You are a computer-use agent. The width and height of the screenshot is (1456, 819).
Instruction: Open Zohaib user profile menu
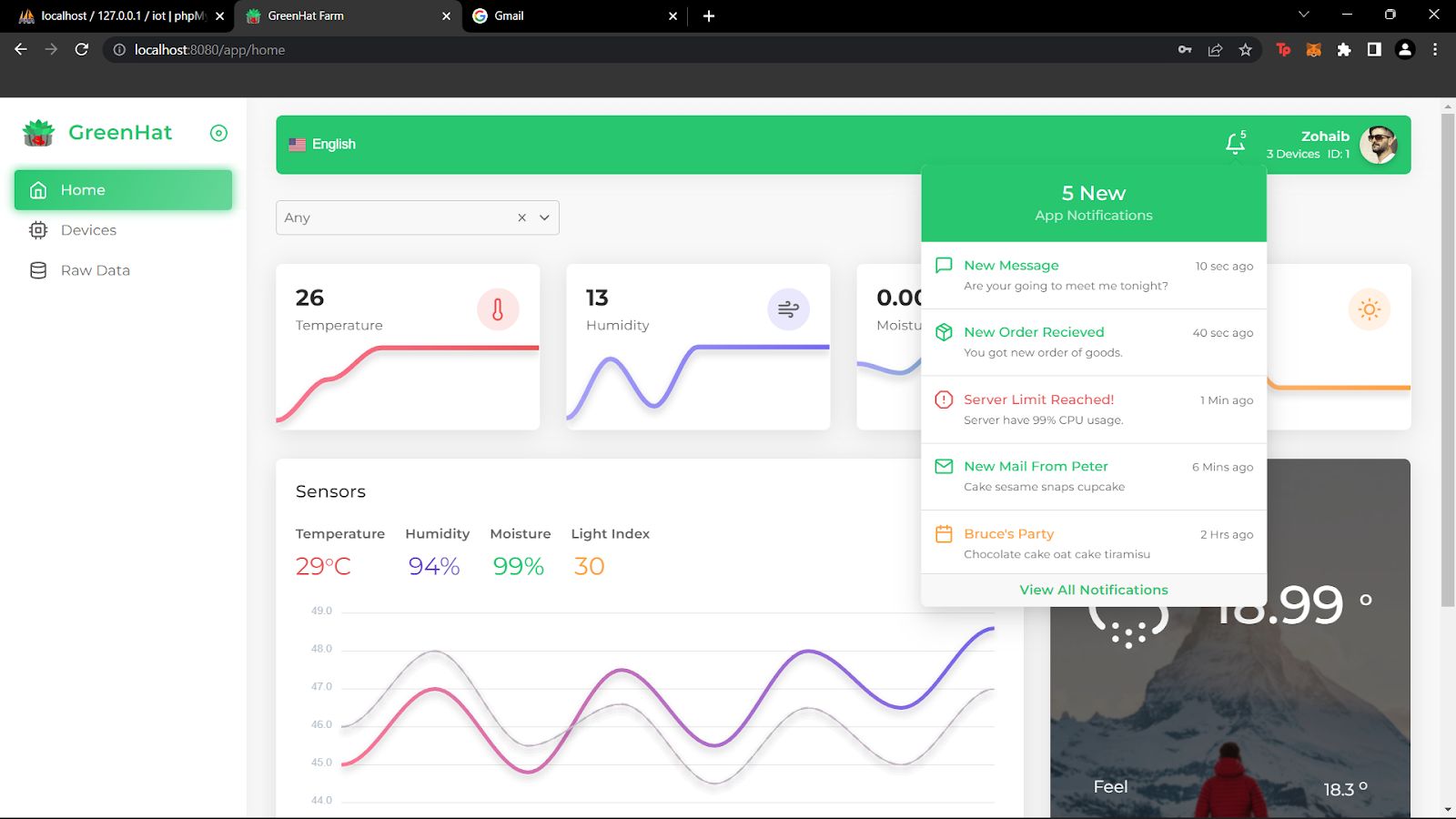point(1378,145)
